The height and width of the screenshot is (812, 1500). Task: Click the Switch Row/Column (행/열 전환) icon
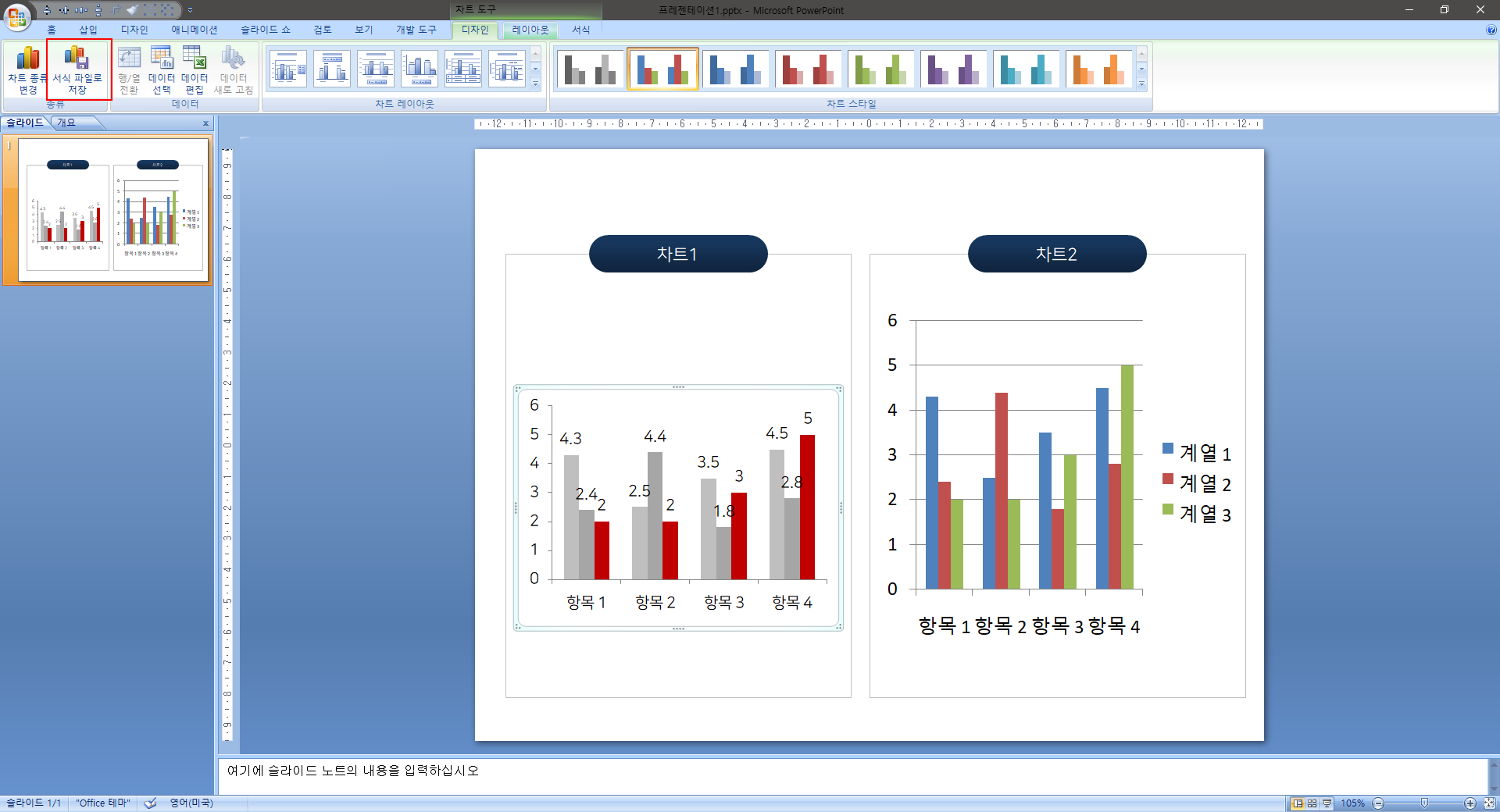(129, 69)
